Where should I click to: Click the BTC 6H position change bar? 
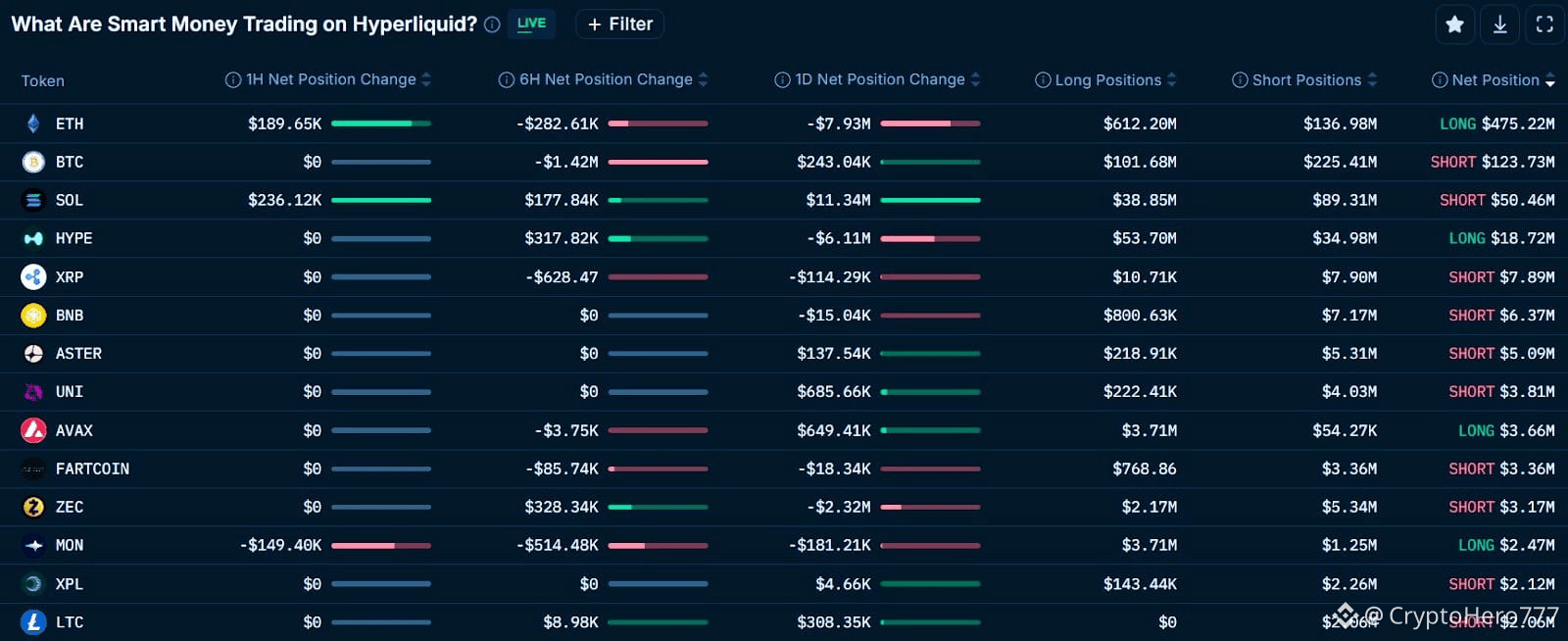(x=658, y=162)
